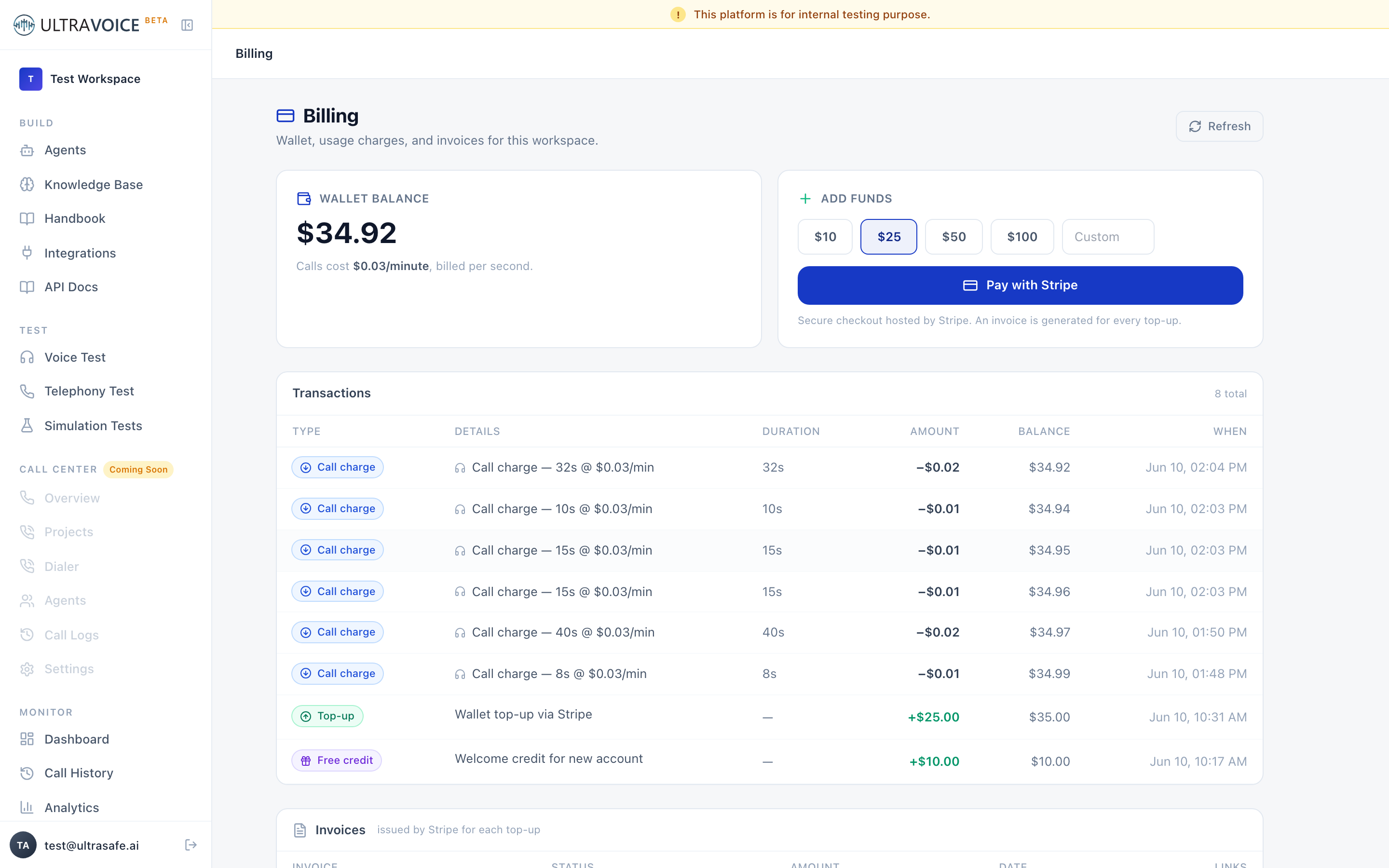Click the sign out icon
This screenshot has height=868, width=1389.
[191, 844]
